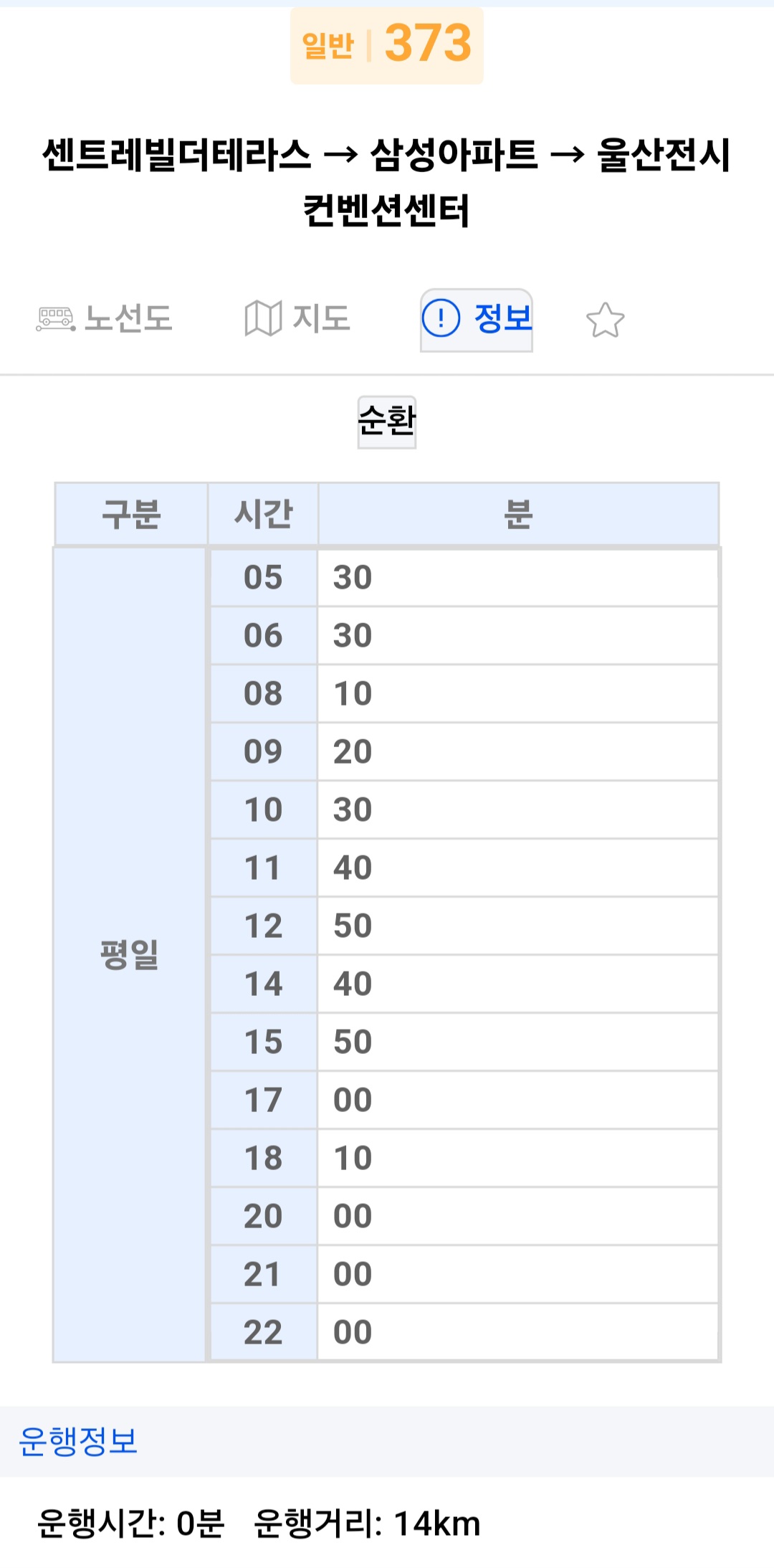774x1568 pixels.
Task: Tap the 30 minute cell for 06시
Action: coord(353,636)
